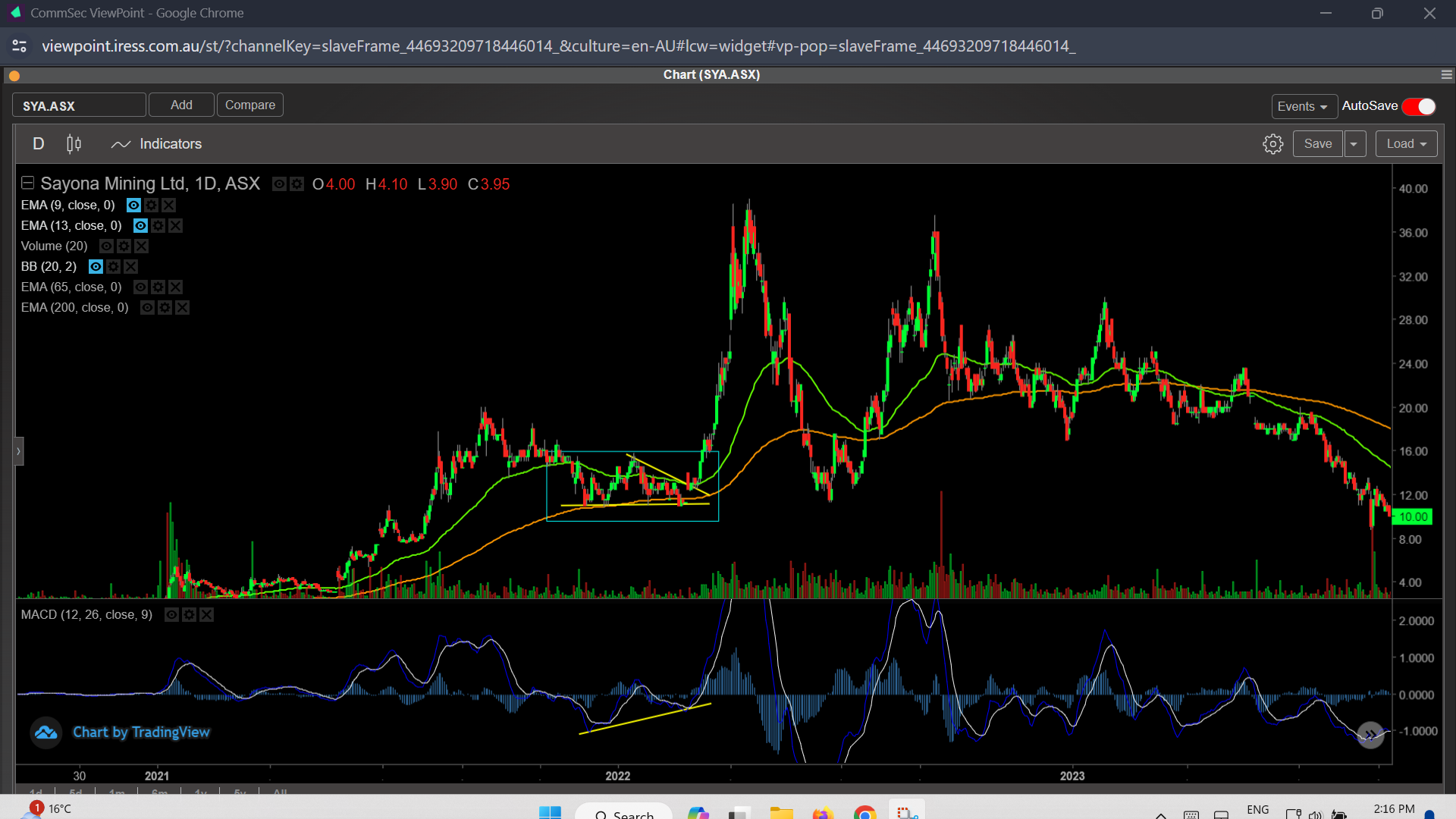Open the Save options dropdown arrow
The height and width of the screenshot is (819, 1456).
[x=1354, y=144]
